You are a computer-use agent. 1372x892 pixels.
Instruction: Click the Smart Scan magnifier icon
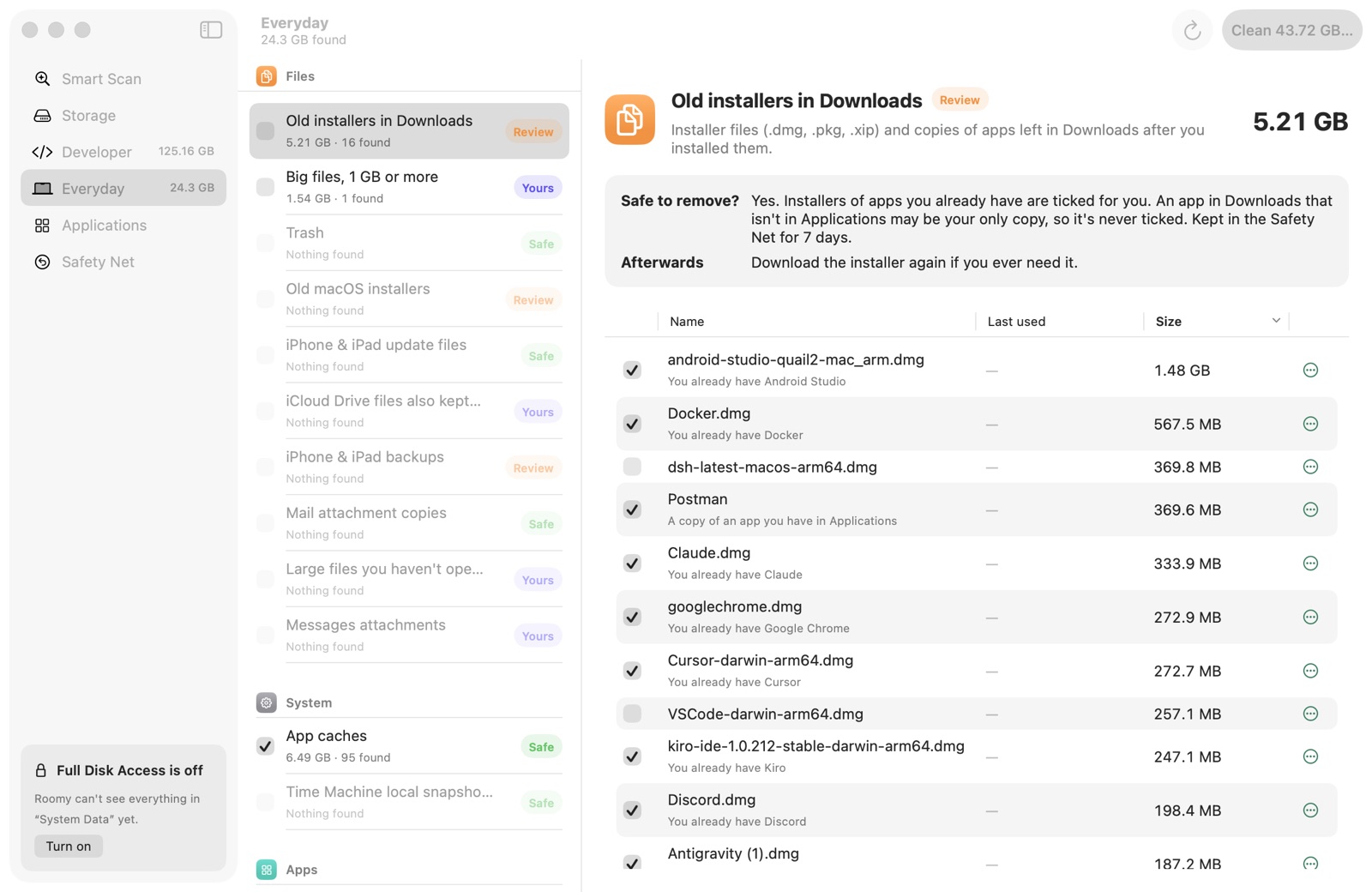point(42,79)
